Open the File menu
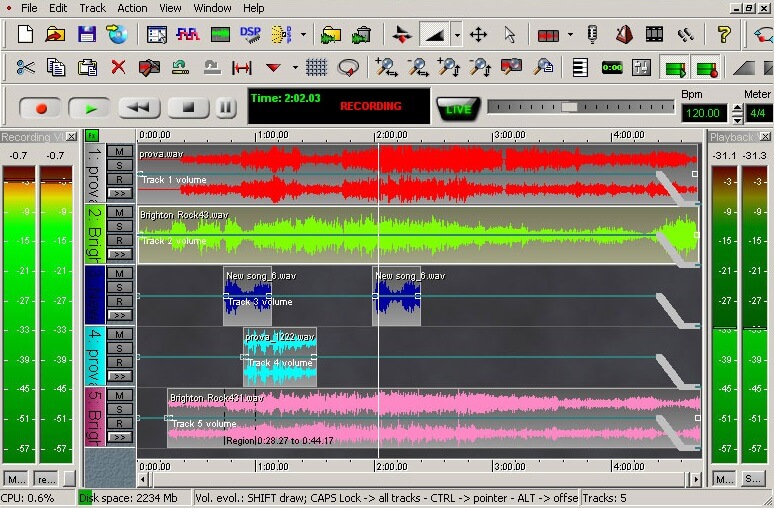 [29, 8]
